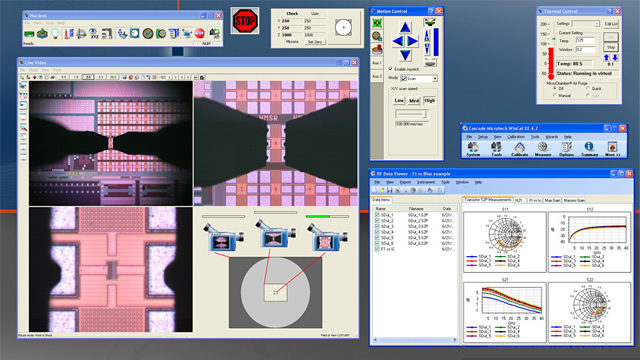The width and height of the screenshot is (640, 360).
Task: Click the light bulb icon in Nucleus toolbar
Action: [55, 33]
